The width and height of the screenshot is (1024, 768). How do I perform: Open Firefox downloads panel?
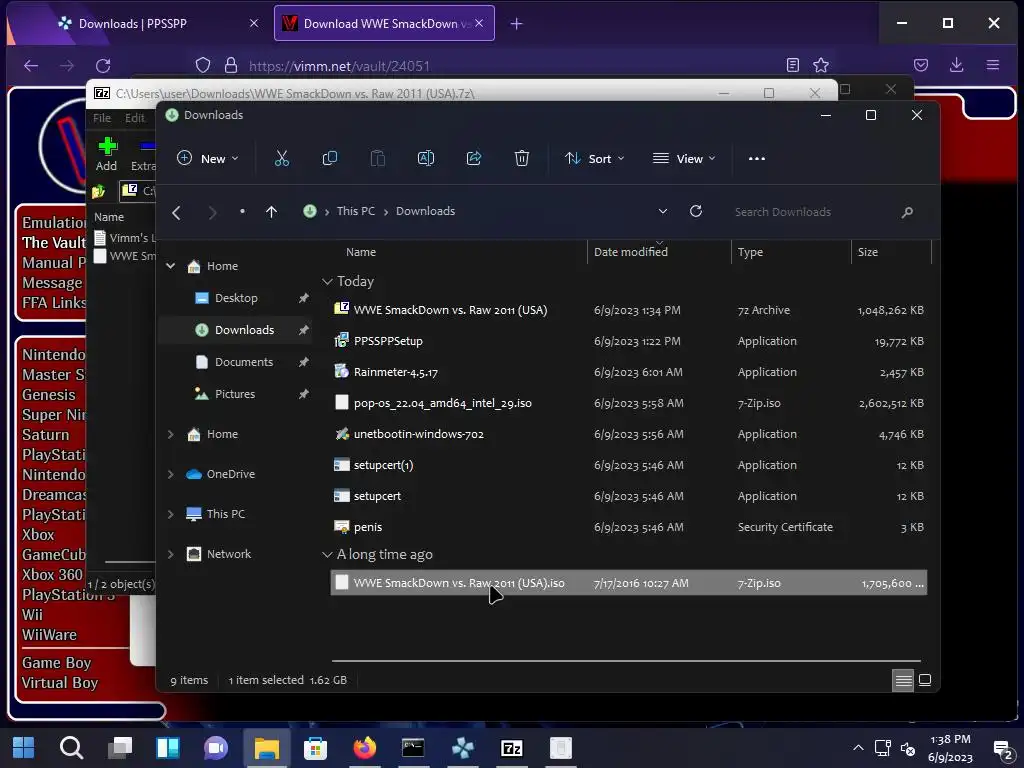click(x=956, y=65)
